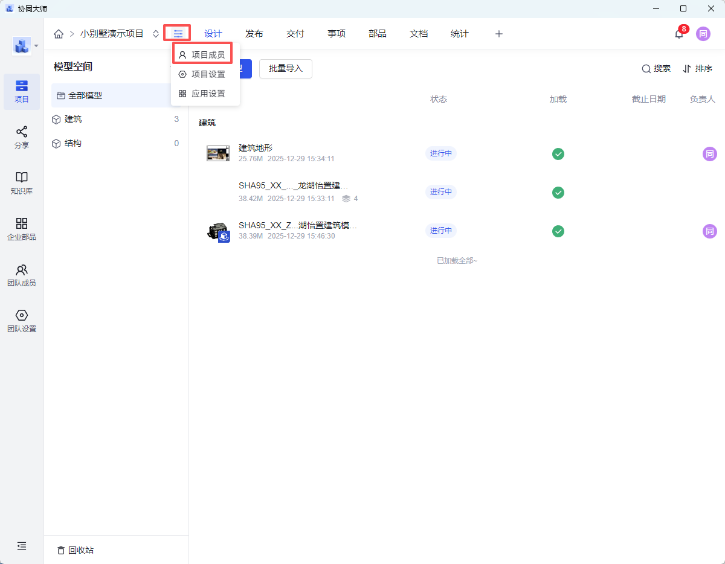Select 建筑 in the model space tree
Viewport: 725px width, 564px height.
click(x=74, y=119)
